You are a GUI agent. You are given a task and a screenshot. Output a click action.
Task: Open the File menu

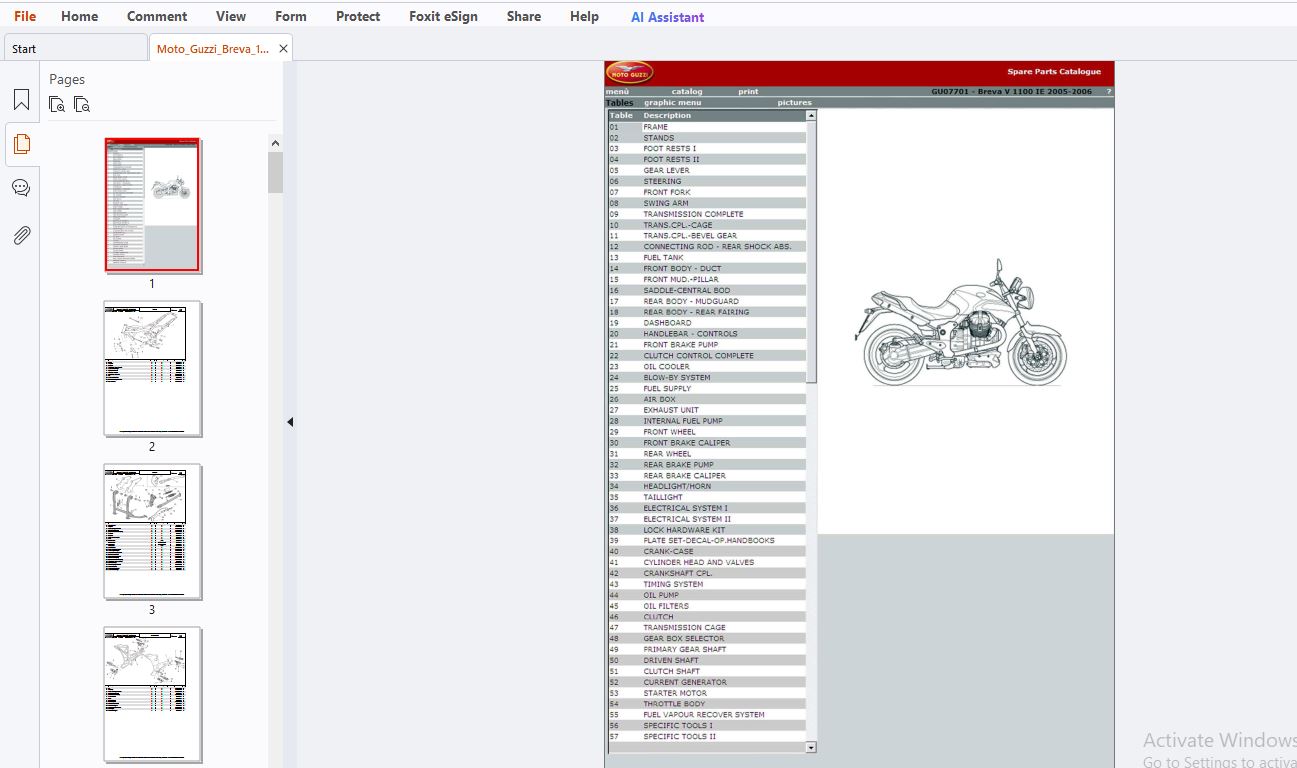pyautogui.click(x=25, y=16)
